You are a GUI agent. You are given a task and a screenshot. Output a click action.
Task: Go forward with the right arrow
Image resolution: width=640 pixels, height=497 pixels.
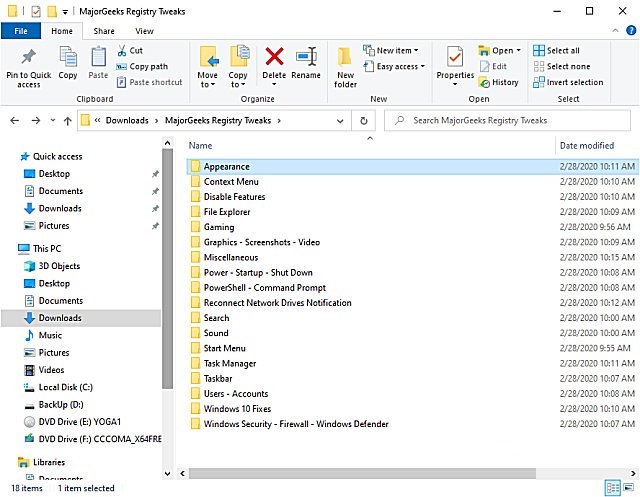click(36, 120)
